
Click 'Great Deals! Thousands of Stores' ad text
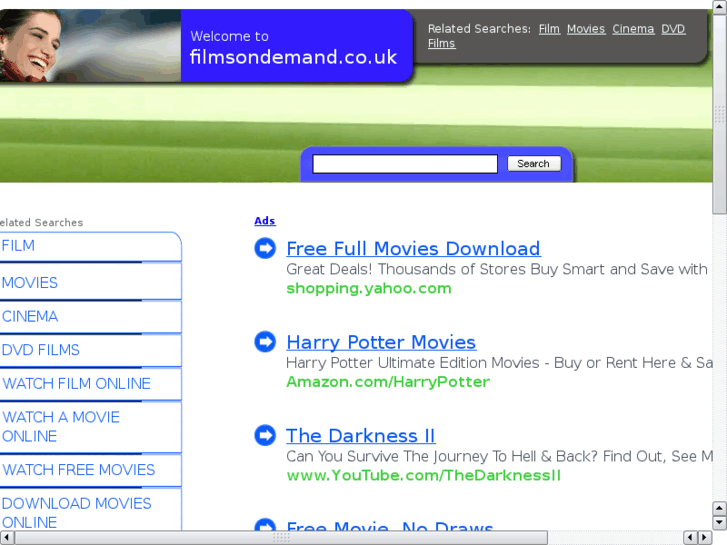[x=497, y=269]
